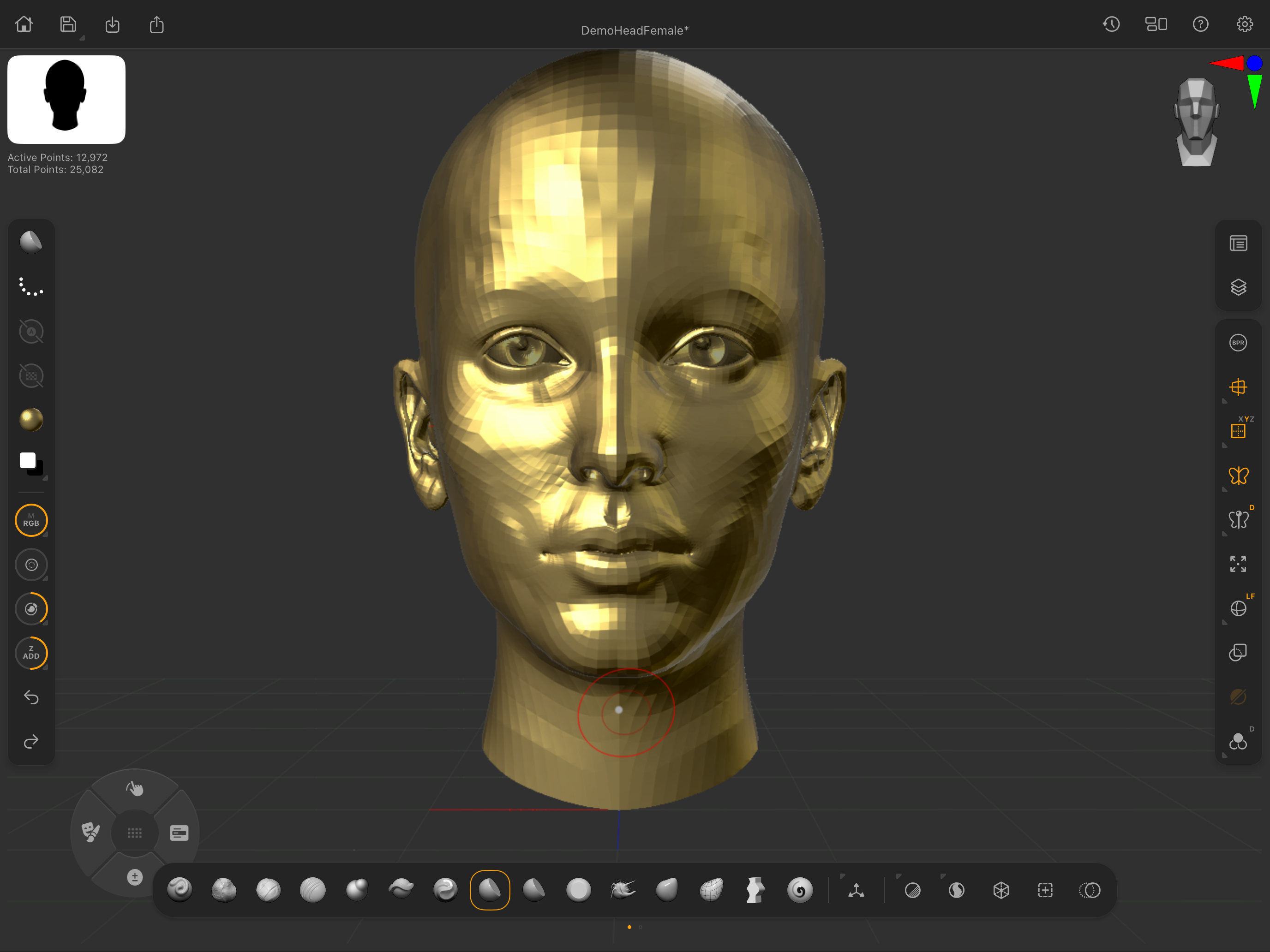Expand the save icon dropdown corner

(82, 38)
